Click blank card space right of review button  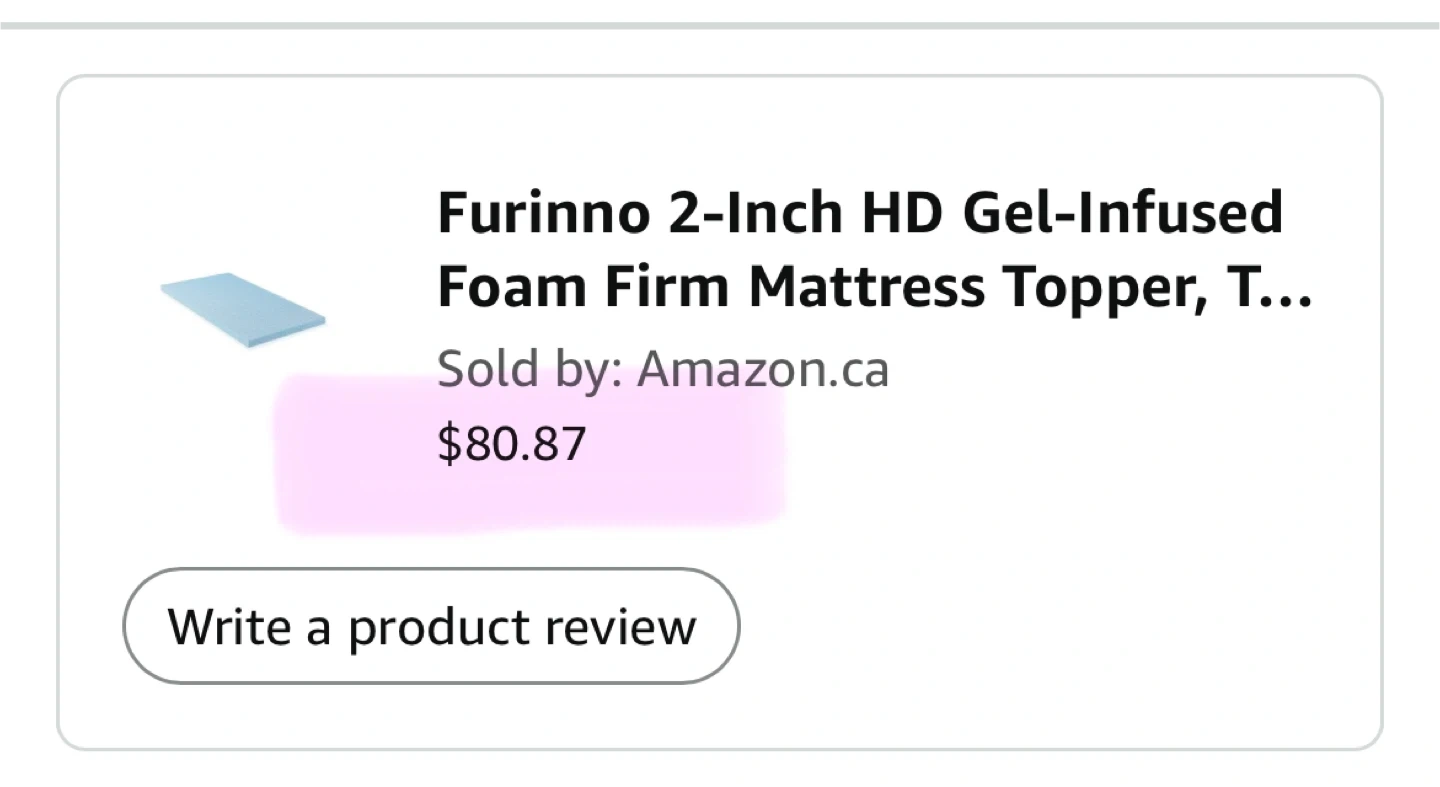tap(1050, 626)
